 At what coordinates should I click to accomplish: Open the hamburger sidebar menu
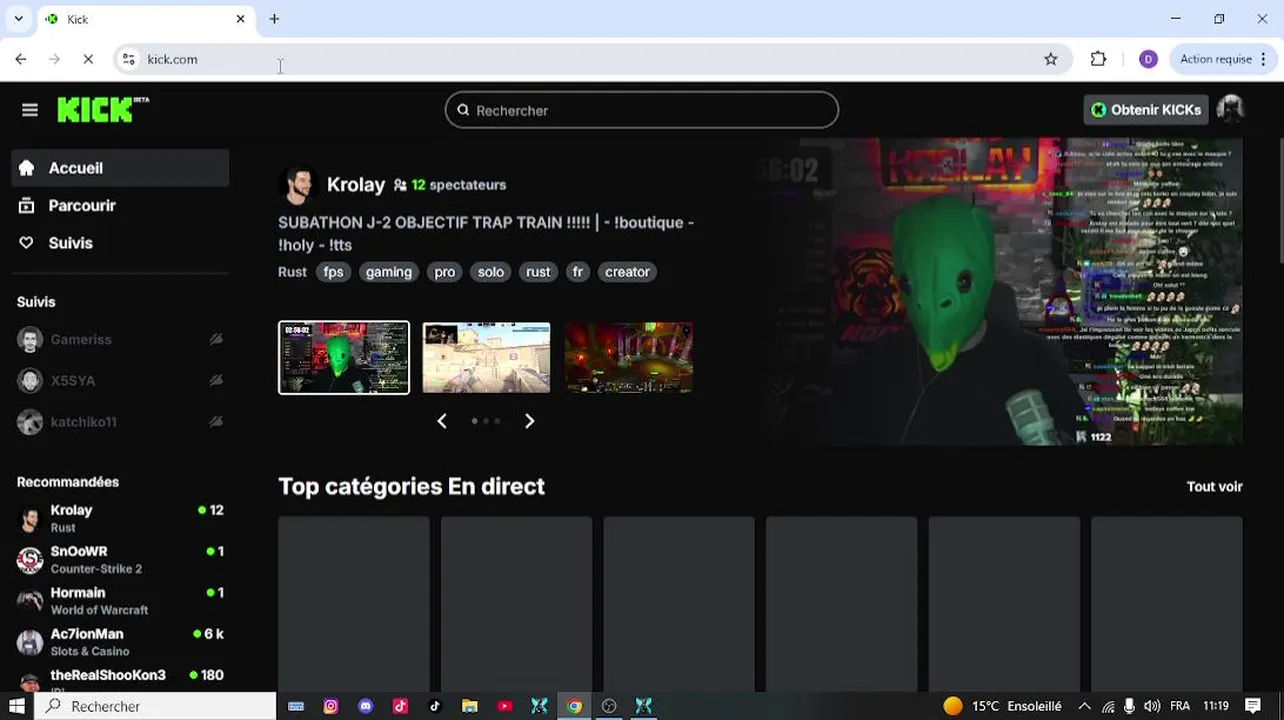click(30, 110)
